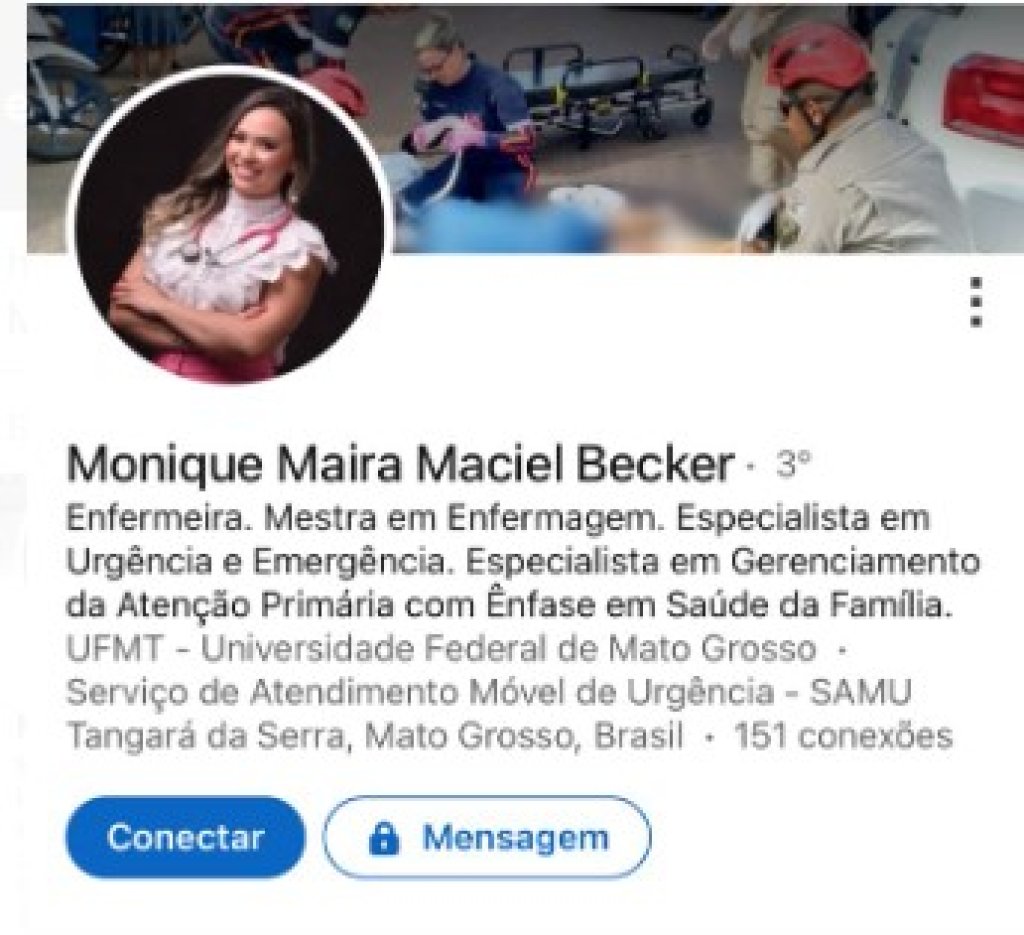Select the Urgência e Emergência headline line
The width and height of the screenshot is (1024, 935).
[x=523, y=562]
